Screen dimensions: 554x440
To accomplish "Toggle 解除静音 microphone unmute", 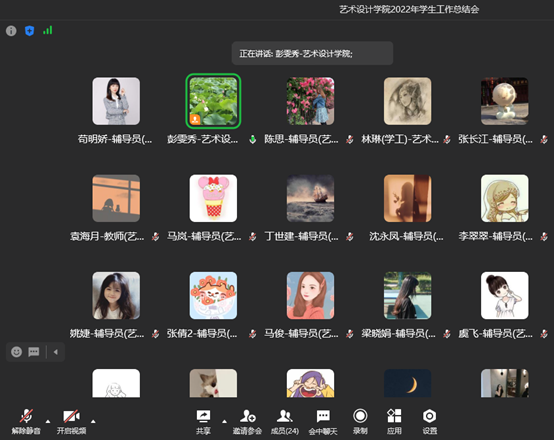I will point(26,422).
